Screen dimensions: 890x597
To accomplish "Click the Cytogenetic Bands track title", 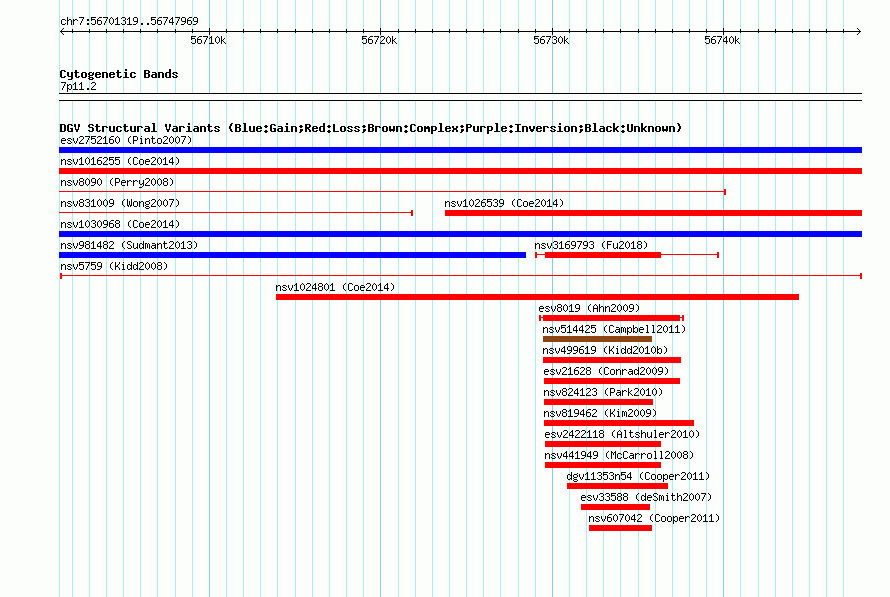I will [119, 74].
